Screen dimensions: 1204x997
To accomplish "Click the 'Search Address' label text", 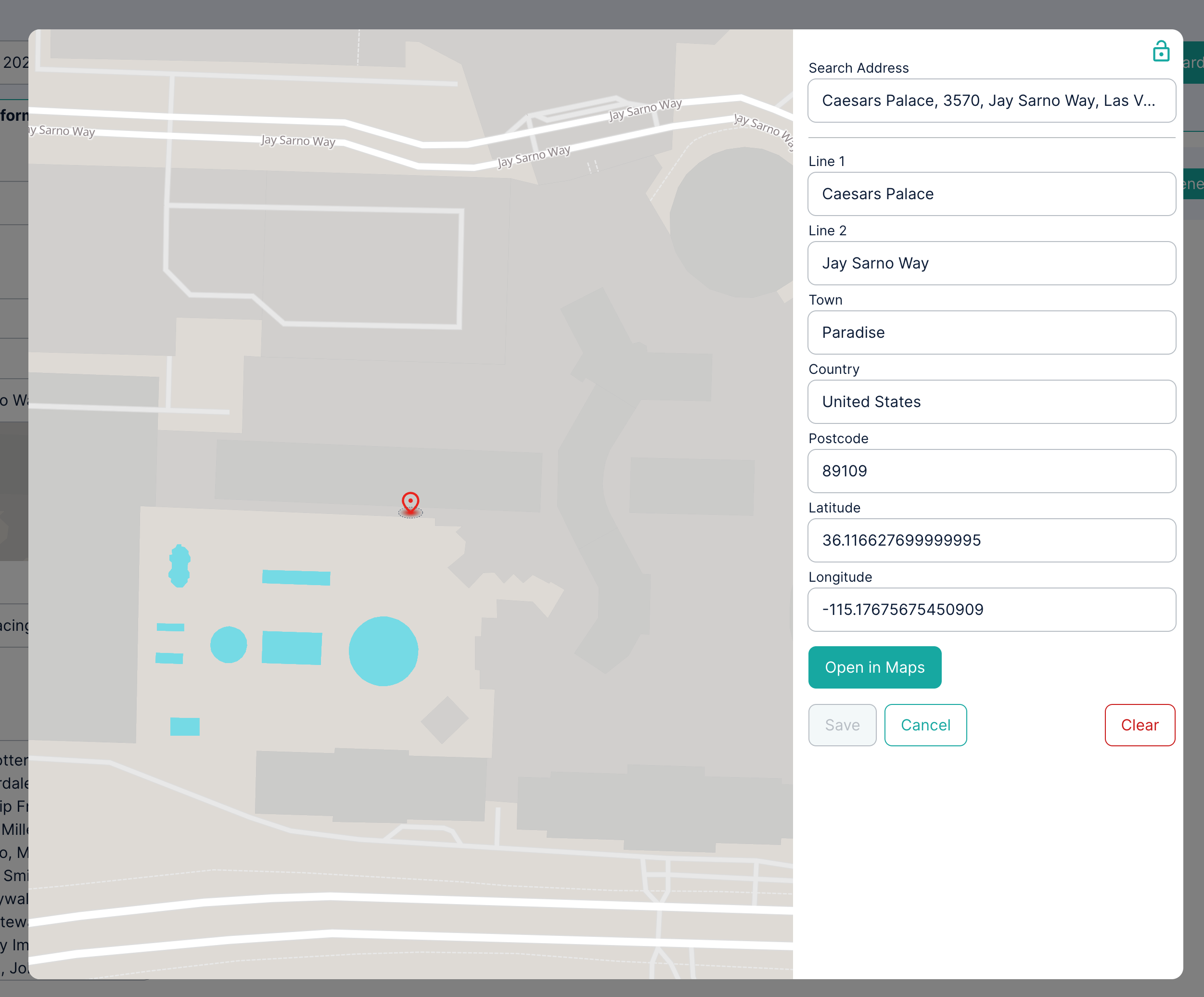I will [858, 68].
